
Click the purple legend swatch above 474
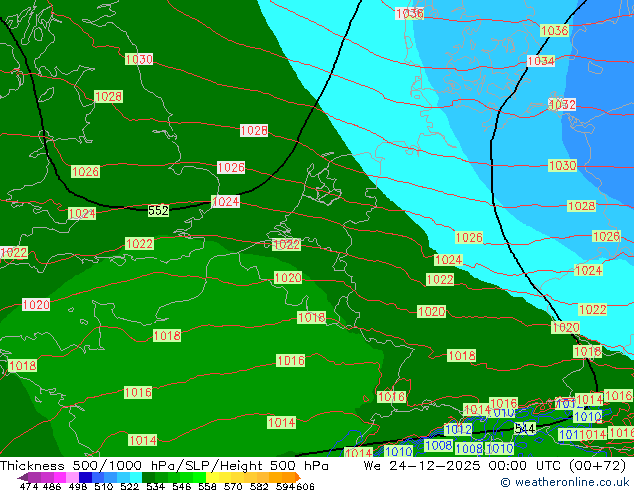[35, 477]
